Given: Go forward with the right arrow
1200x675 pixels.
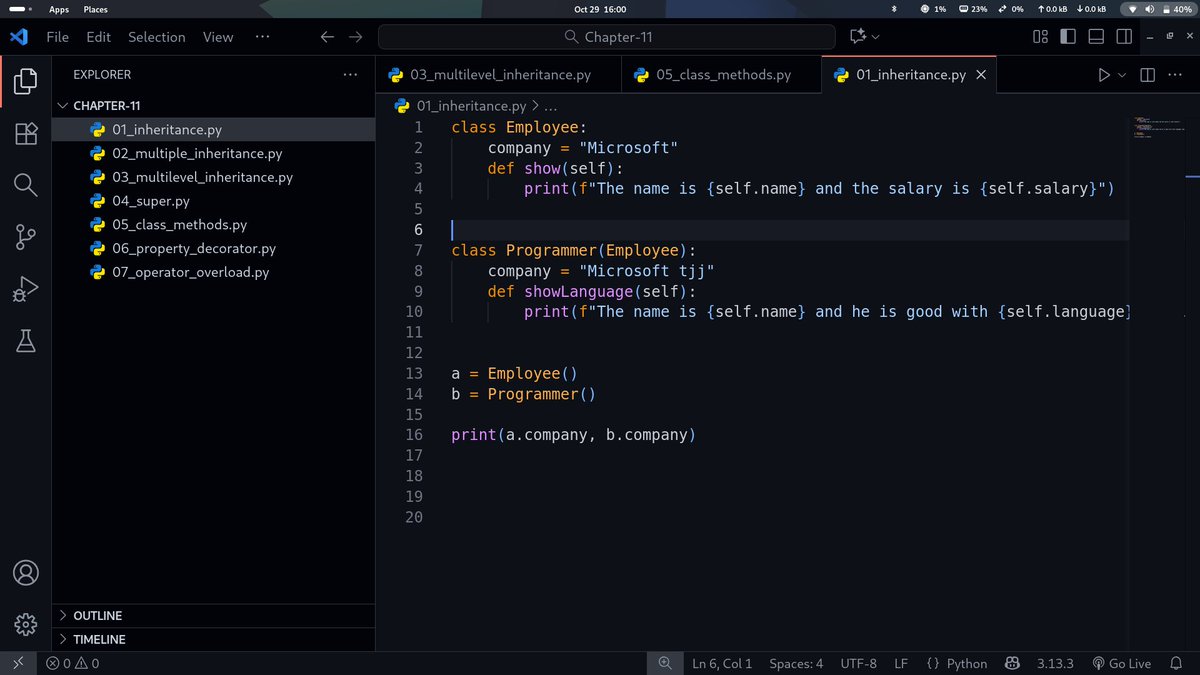Looking at the screenshot, I should [x=355, y=37].
